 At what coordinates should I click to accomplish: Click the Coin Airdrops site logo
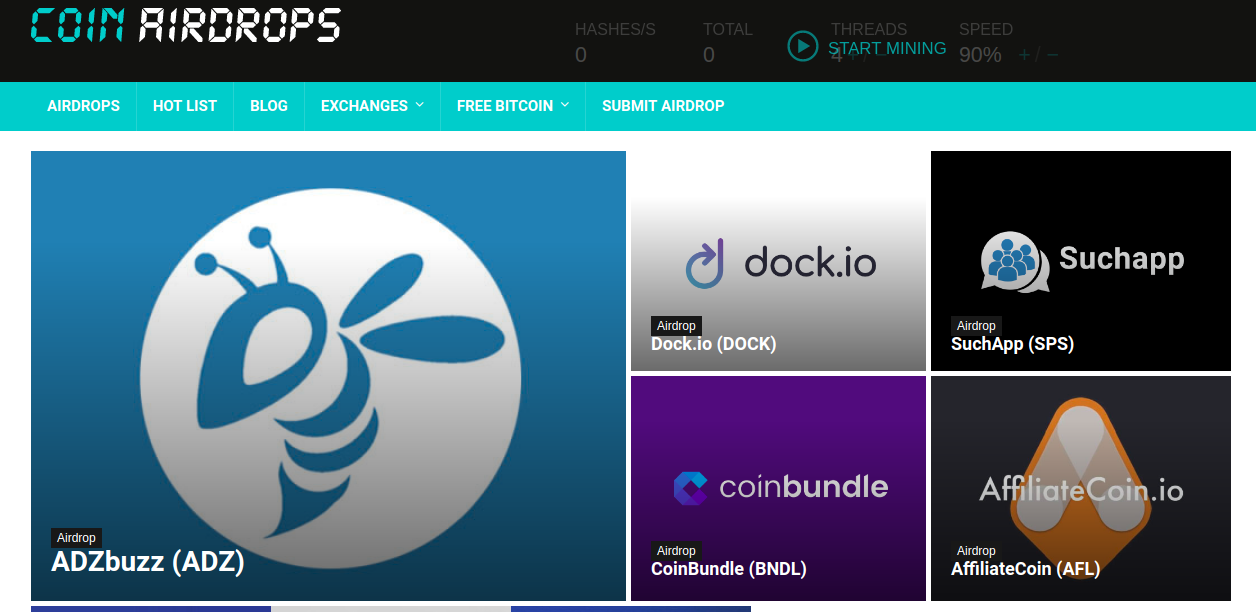(x=185, y=24)
